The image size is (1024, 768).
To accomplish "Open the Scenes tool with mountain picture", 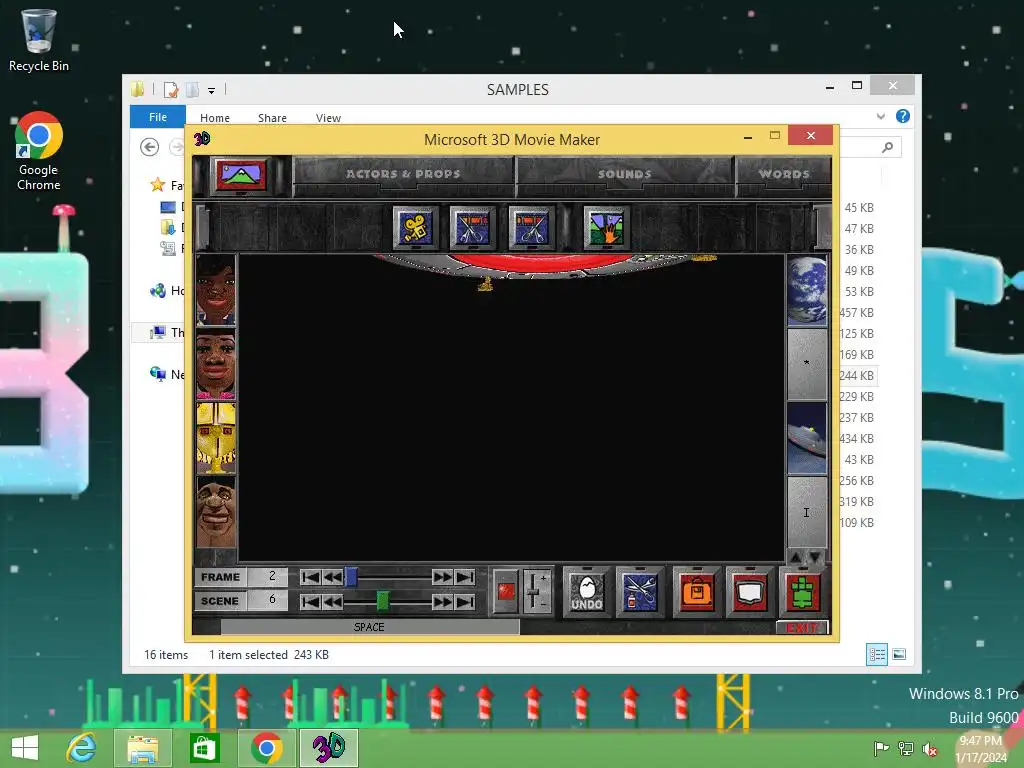I will 241,175.
